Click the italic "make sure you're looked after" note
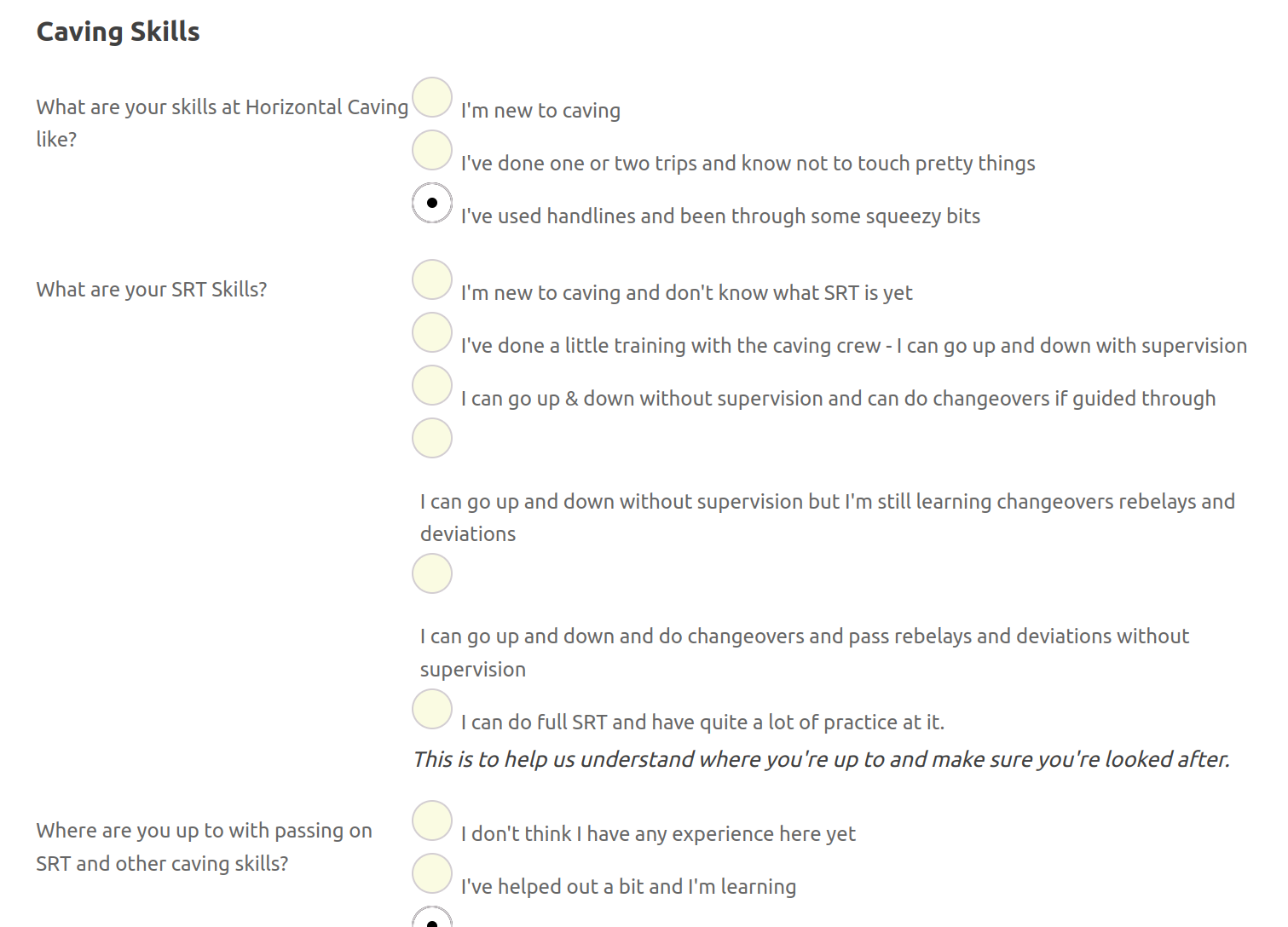The image size is (1288, 927). pos(821,758)
